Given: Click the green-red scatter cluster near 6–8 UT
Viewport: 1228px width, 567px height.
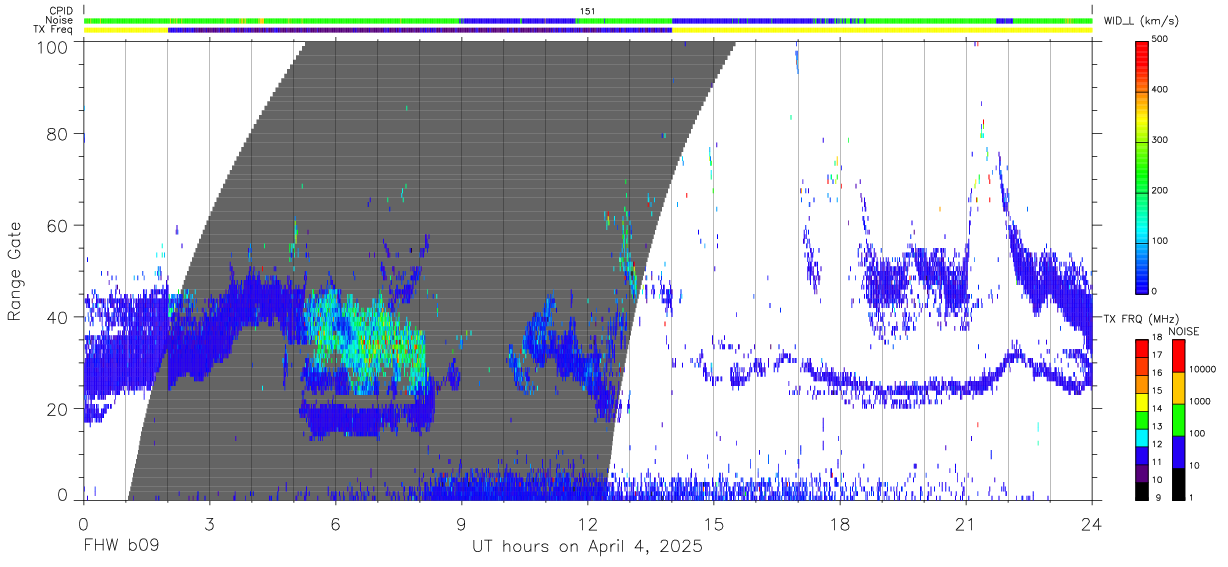Looking at the screenshot, I should [x=365, y=340].
